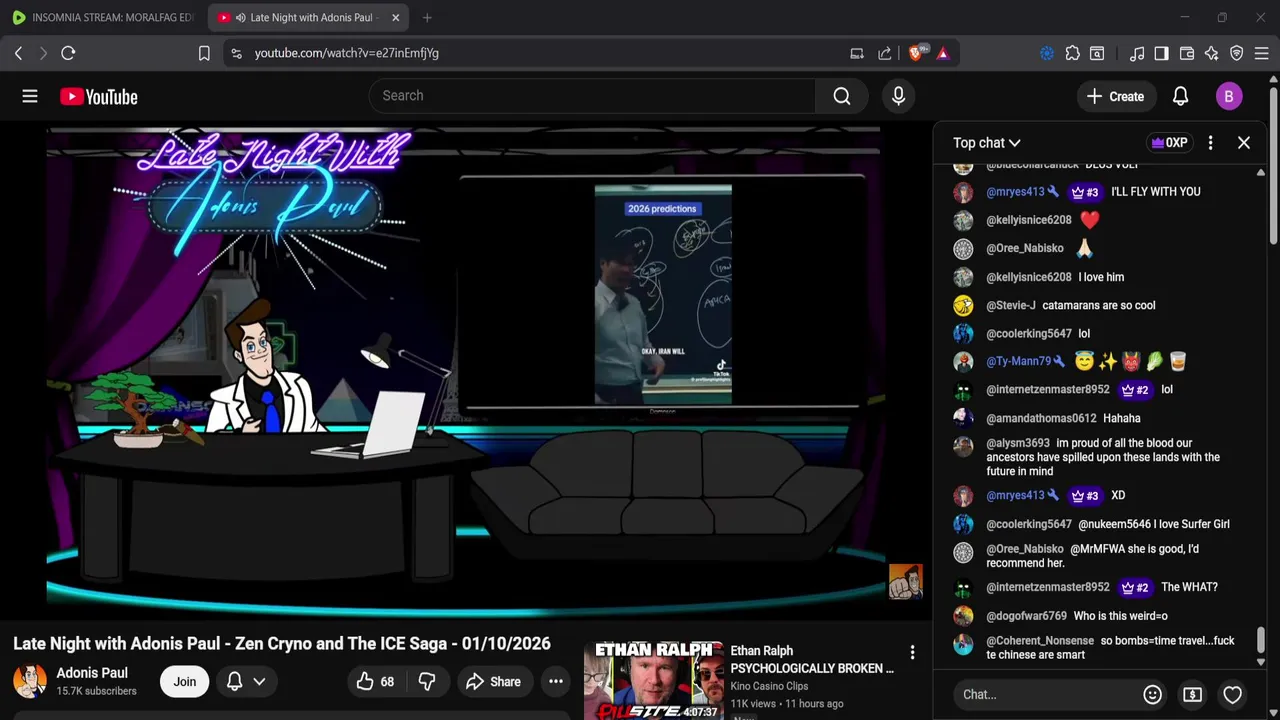Image resolution: width=1280 pixels, height=720 pixels.
Task: Focus the YouTube search field
Action: point(592,96)
